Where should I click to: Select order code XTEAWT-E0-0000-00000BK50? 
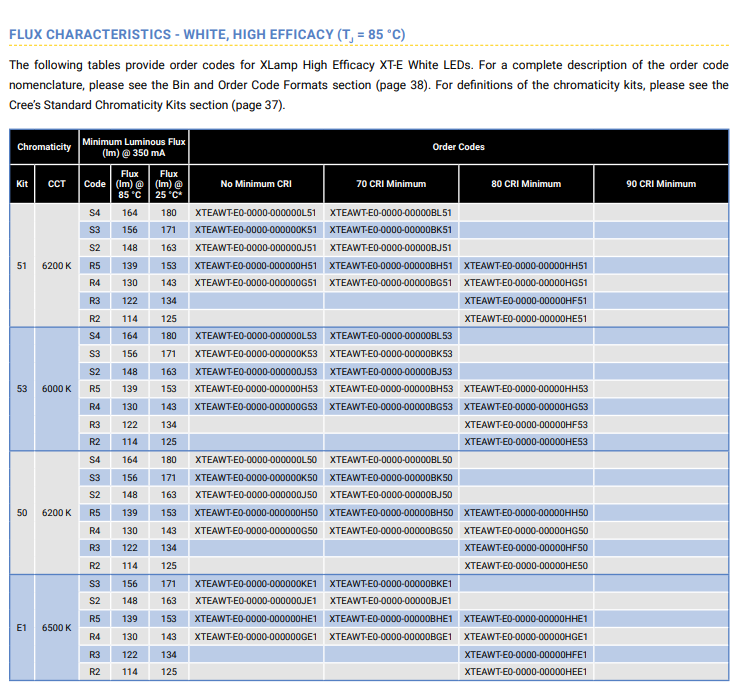point(390,478)
